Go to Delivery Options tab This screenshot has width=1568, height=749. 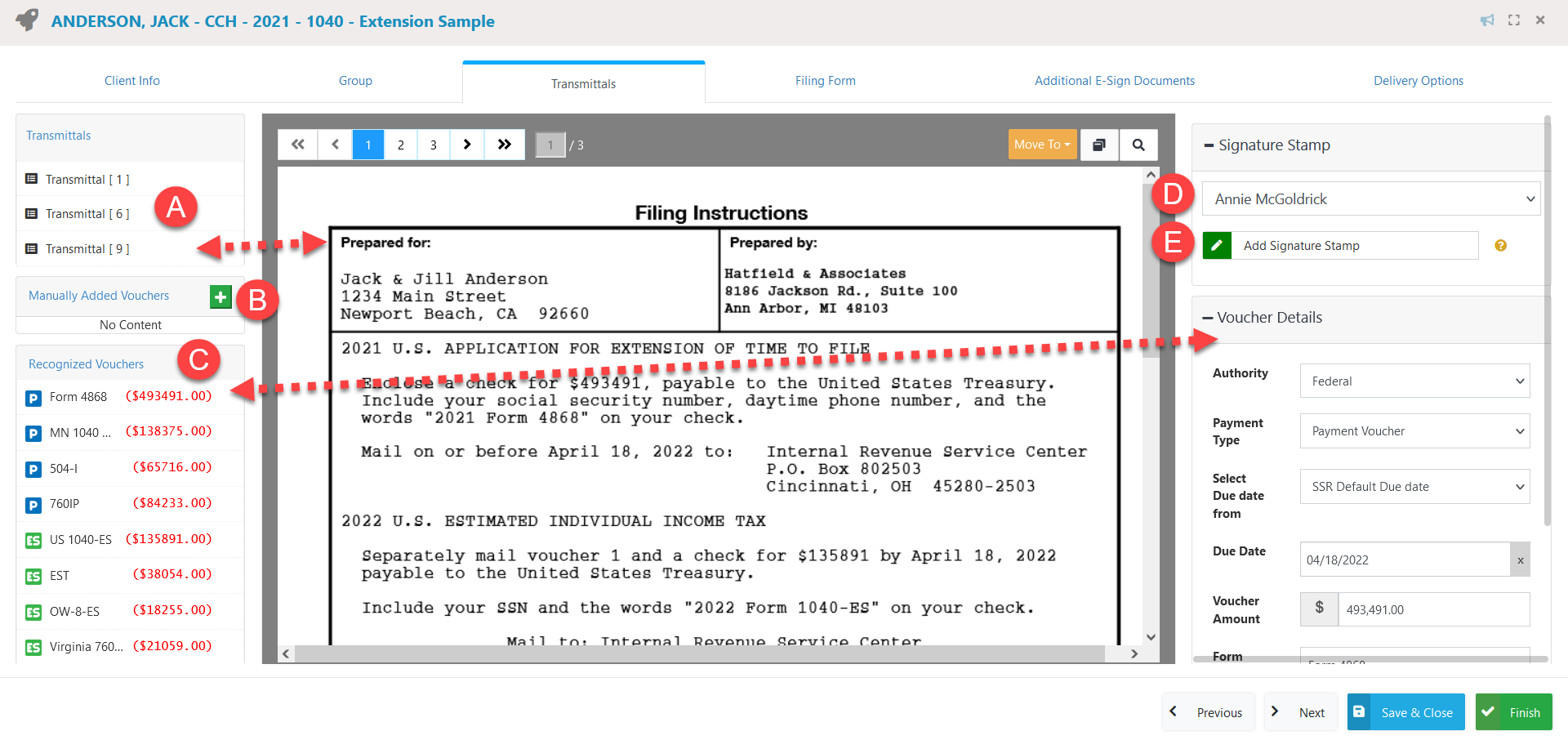click(1419, 81)
